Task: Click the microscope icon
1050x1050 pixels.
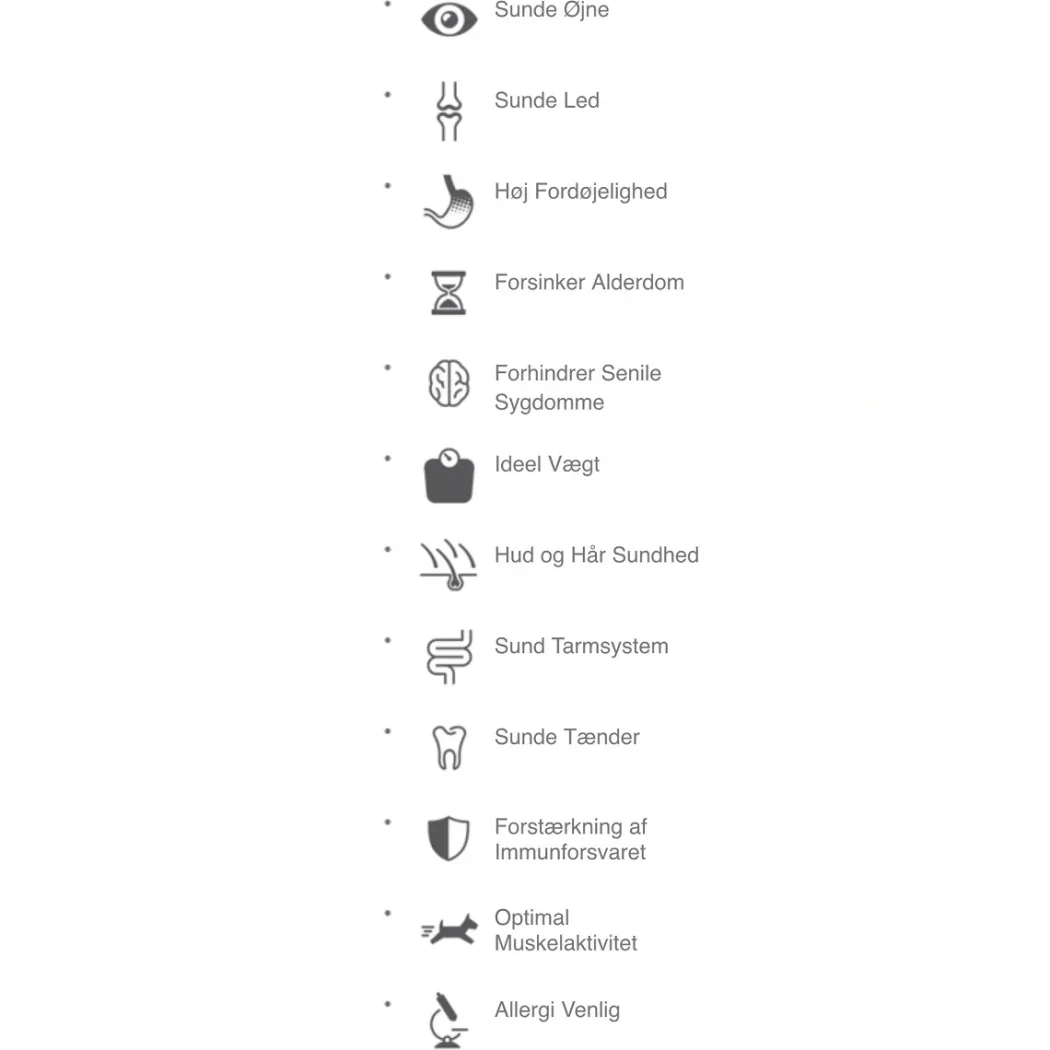Action: click(x=449, y=1020)
